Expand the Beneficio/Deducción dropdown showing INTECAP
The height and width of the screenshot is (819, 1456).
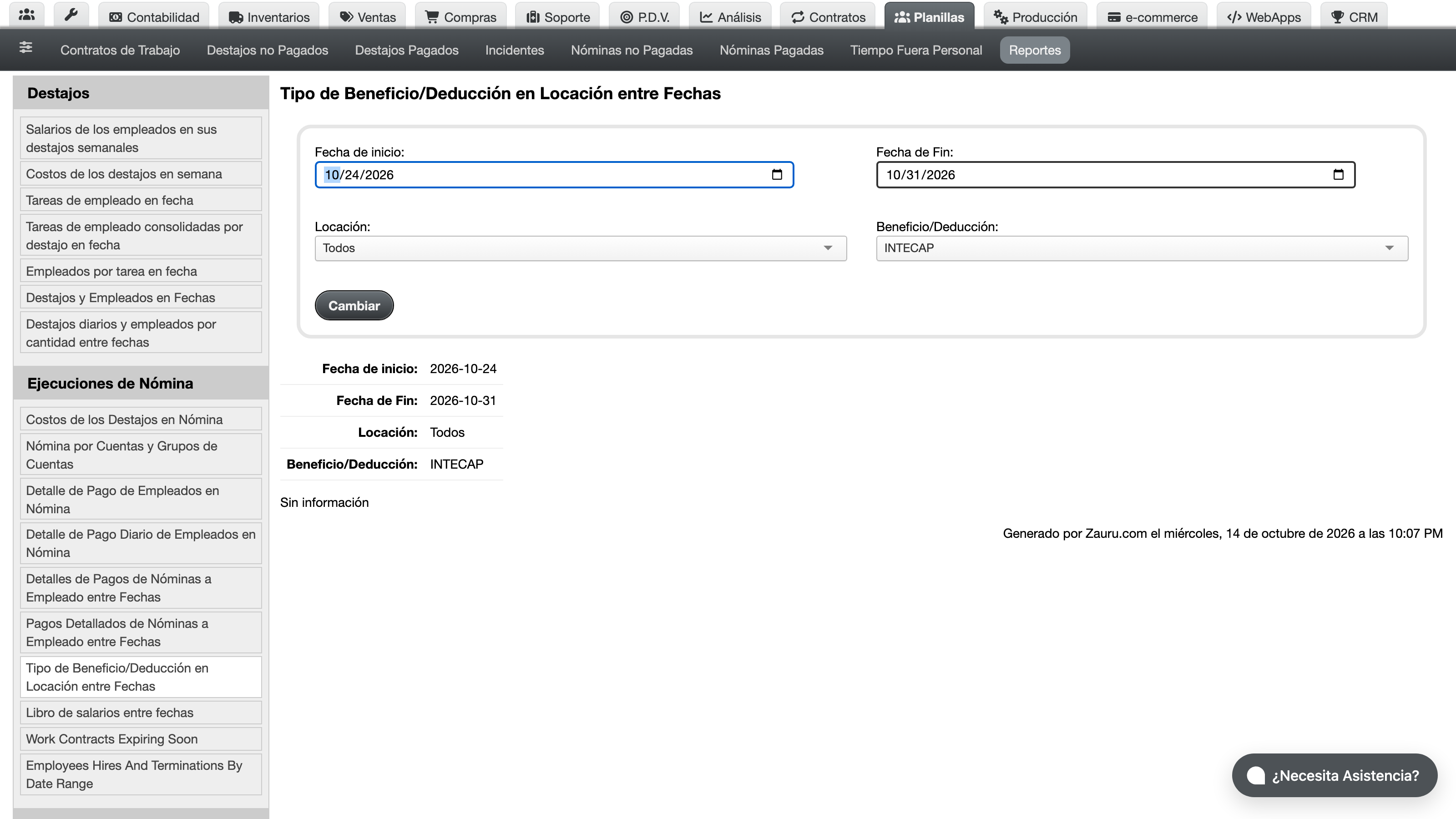[x=1142, y=248]
